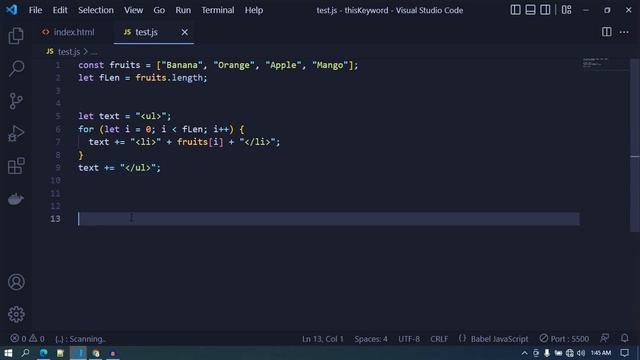The height and width of the screenshot is (360, 640).
Task: Open the Extensions view
Action: (x=16, y=166)
